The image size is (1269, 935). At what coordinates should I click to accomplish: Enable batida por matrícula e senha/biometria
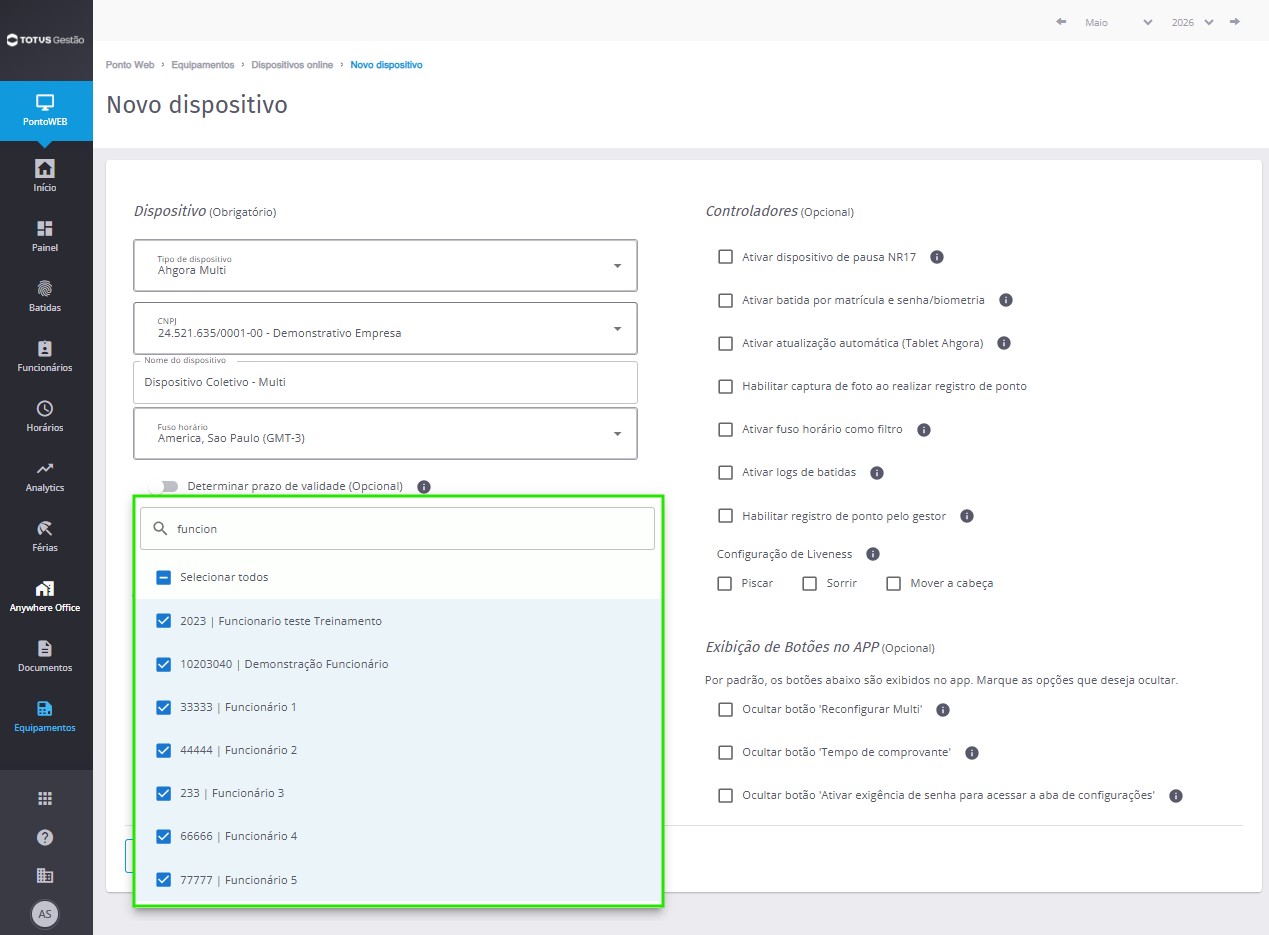(726, 300)
